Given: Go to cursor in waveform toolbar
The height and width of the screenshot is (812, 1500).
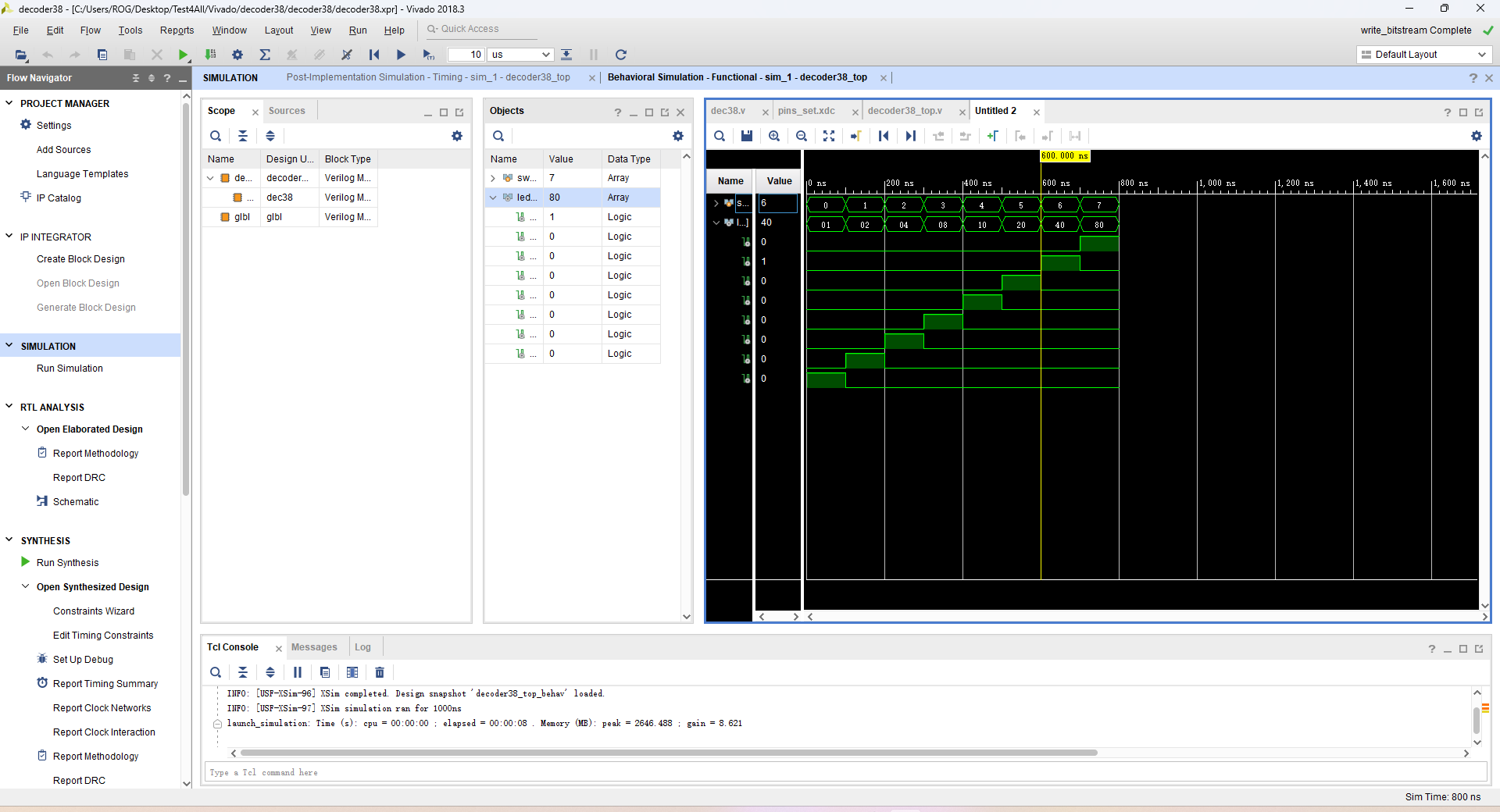Looking at the screenshot, I should 856,136.
